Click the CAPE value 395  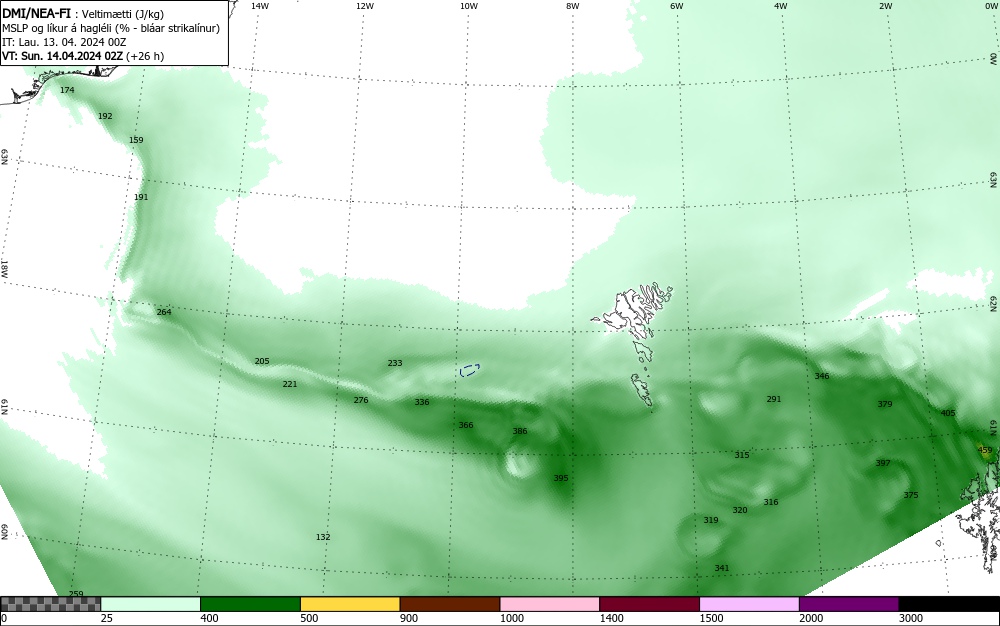561,477
